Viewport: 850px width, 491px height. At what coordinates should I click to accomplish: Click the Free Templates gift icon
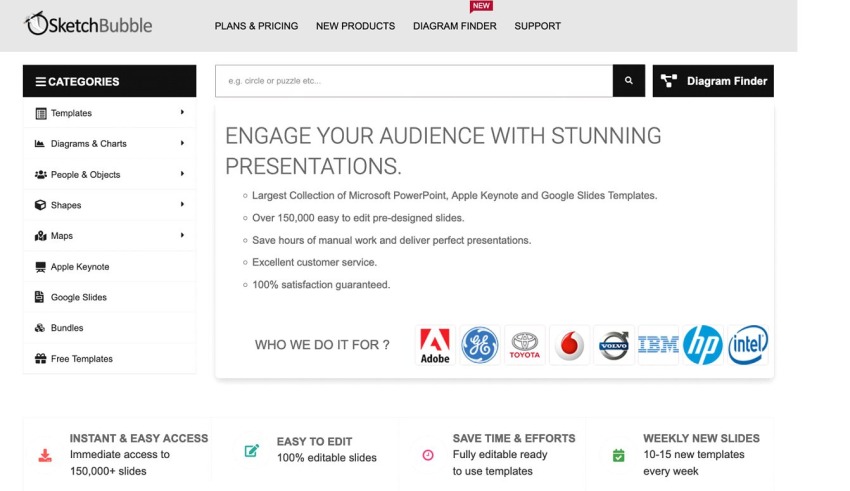[41, 359]
